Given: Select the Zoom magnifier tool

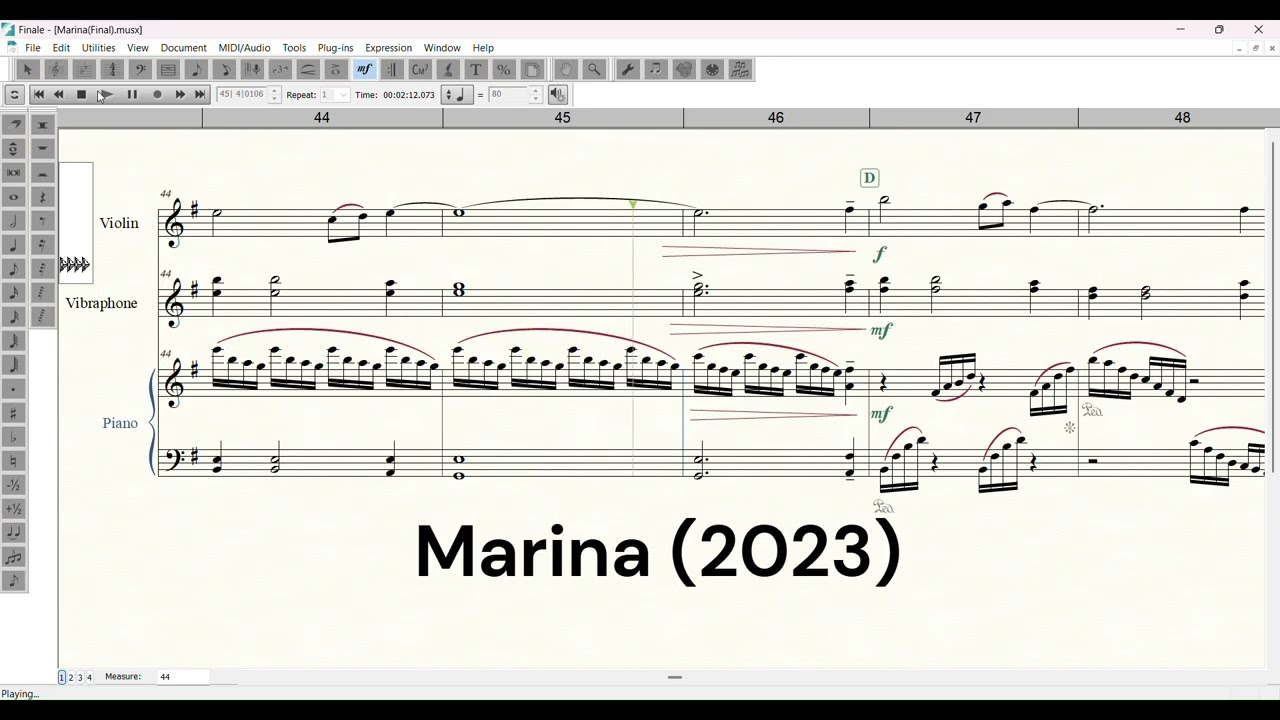Looking at the screenshot, I should (x=594, y=69).
